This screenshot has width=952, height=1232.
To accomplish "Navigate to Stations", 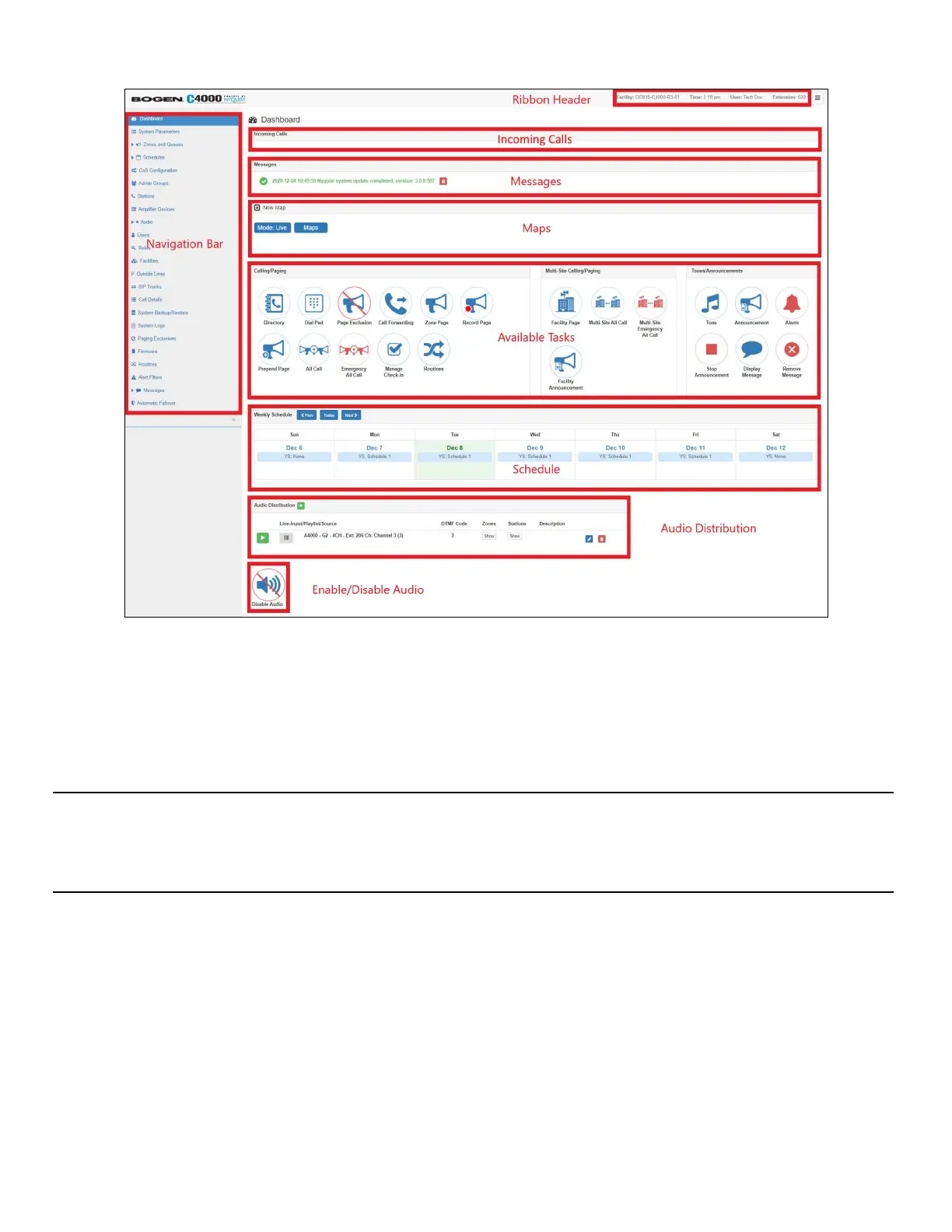I will [146, 196].
